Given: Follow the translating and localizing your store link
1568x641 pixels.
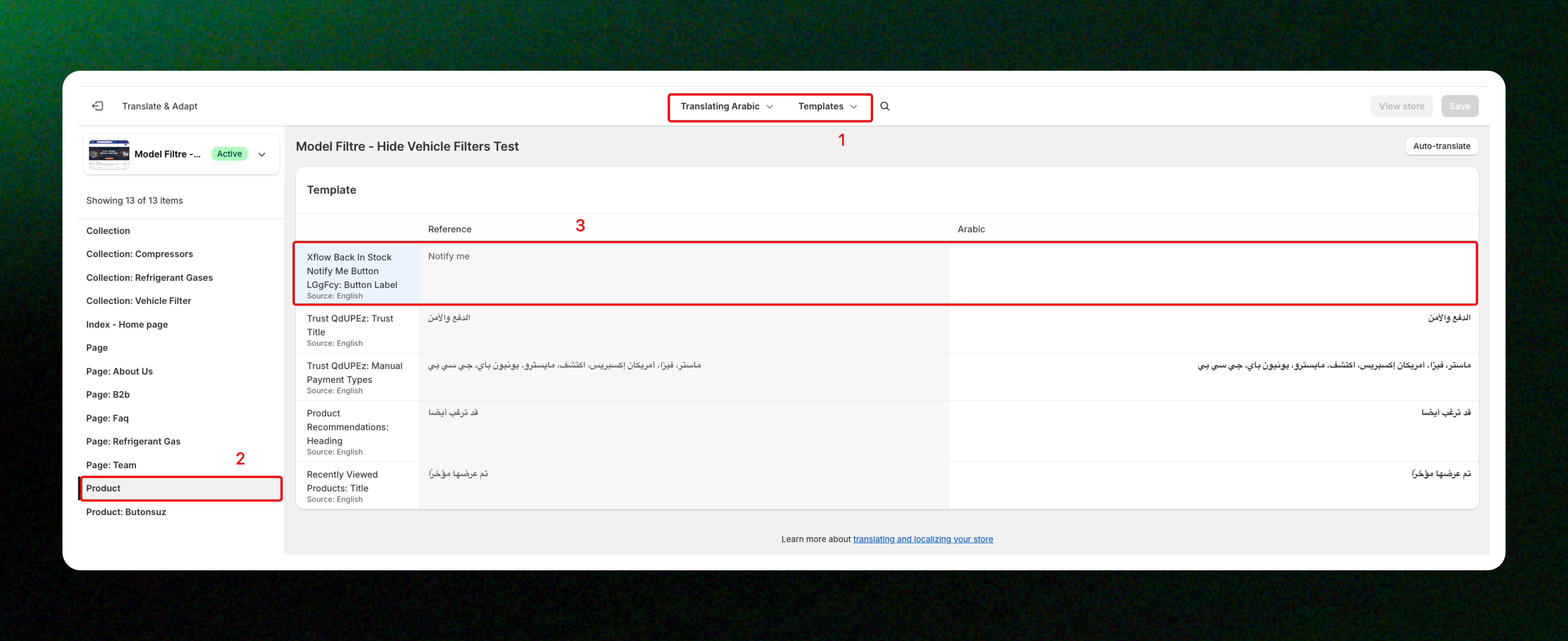Looking at the screenshot, I should 922,539.
